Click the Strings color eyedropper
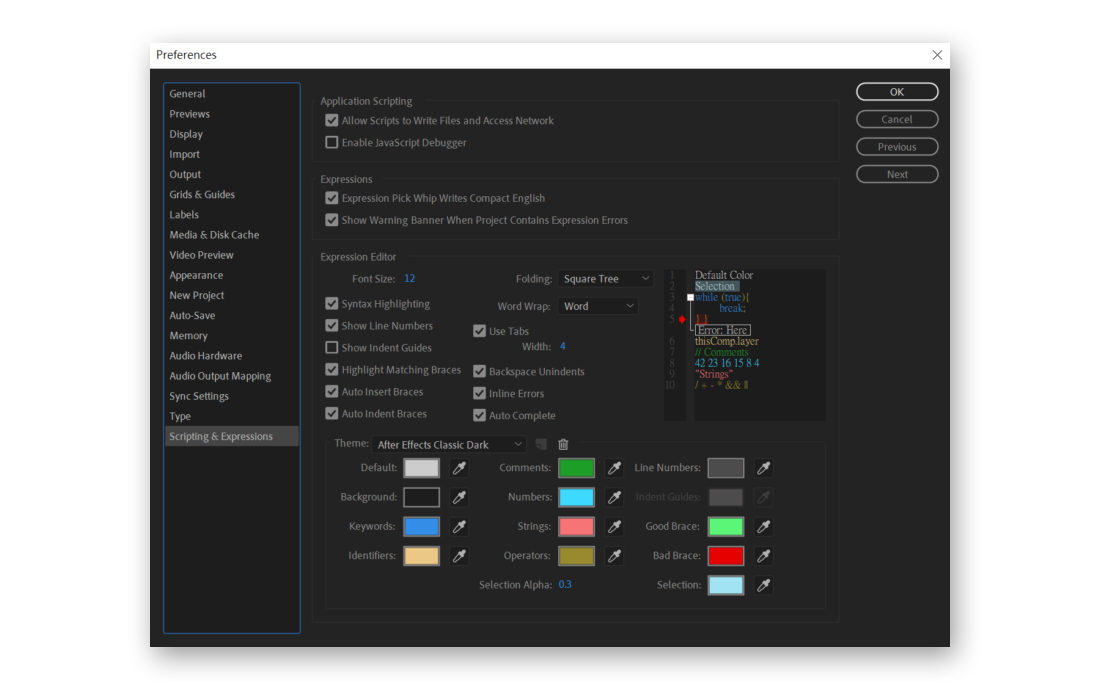 tap(615, 526)
